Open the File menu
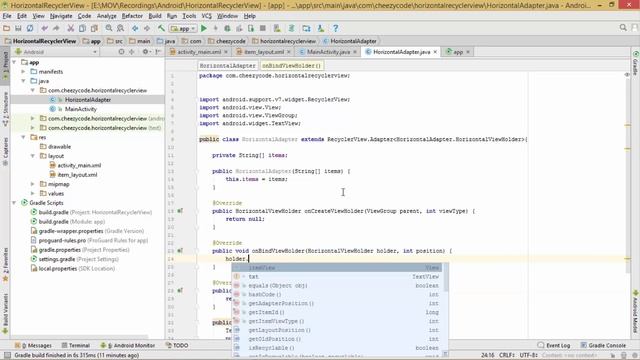This screenshot has width=640, height=360. coord(7,16)
